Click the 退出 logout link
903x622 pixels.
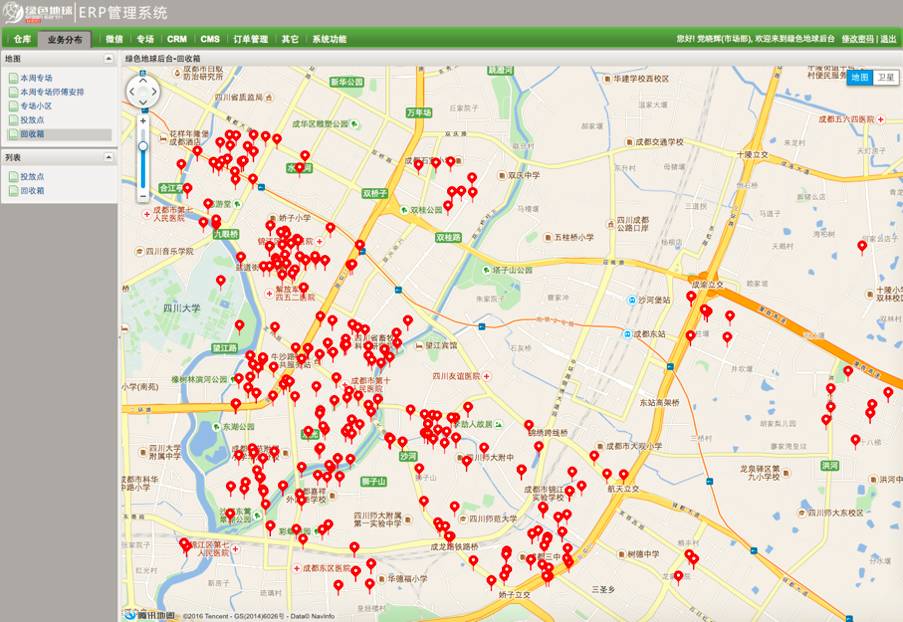pos(888,39)
